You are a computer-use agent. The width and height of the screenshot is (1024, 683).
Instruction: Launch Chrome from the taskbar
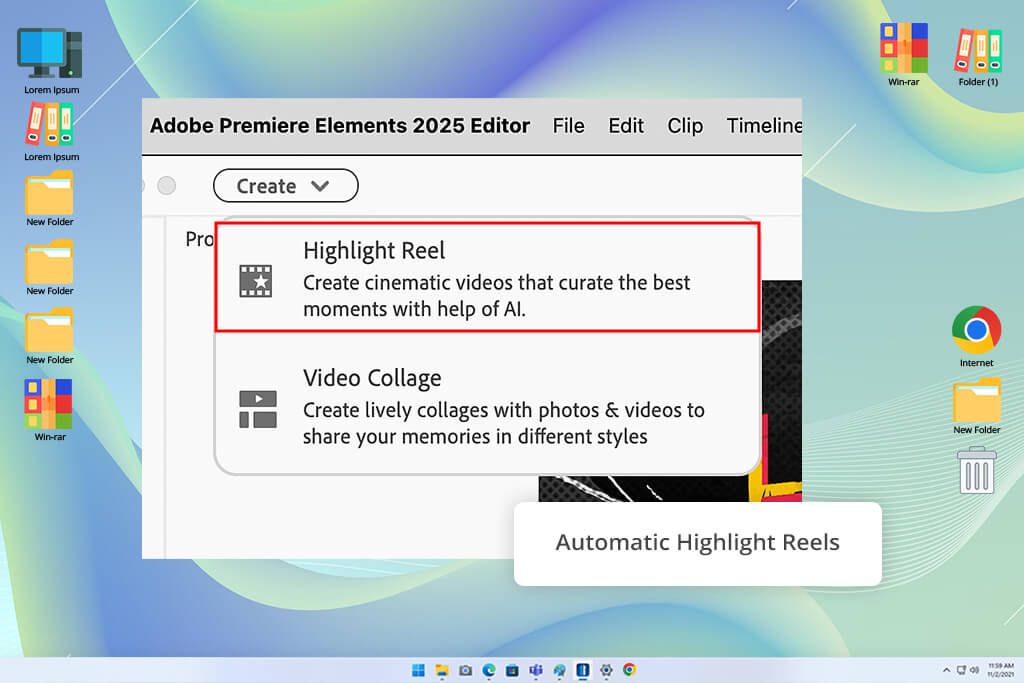point(630,669)
